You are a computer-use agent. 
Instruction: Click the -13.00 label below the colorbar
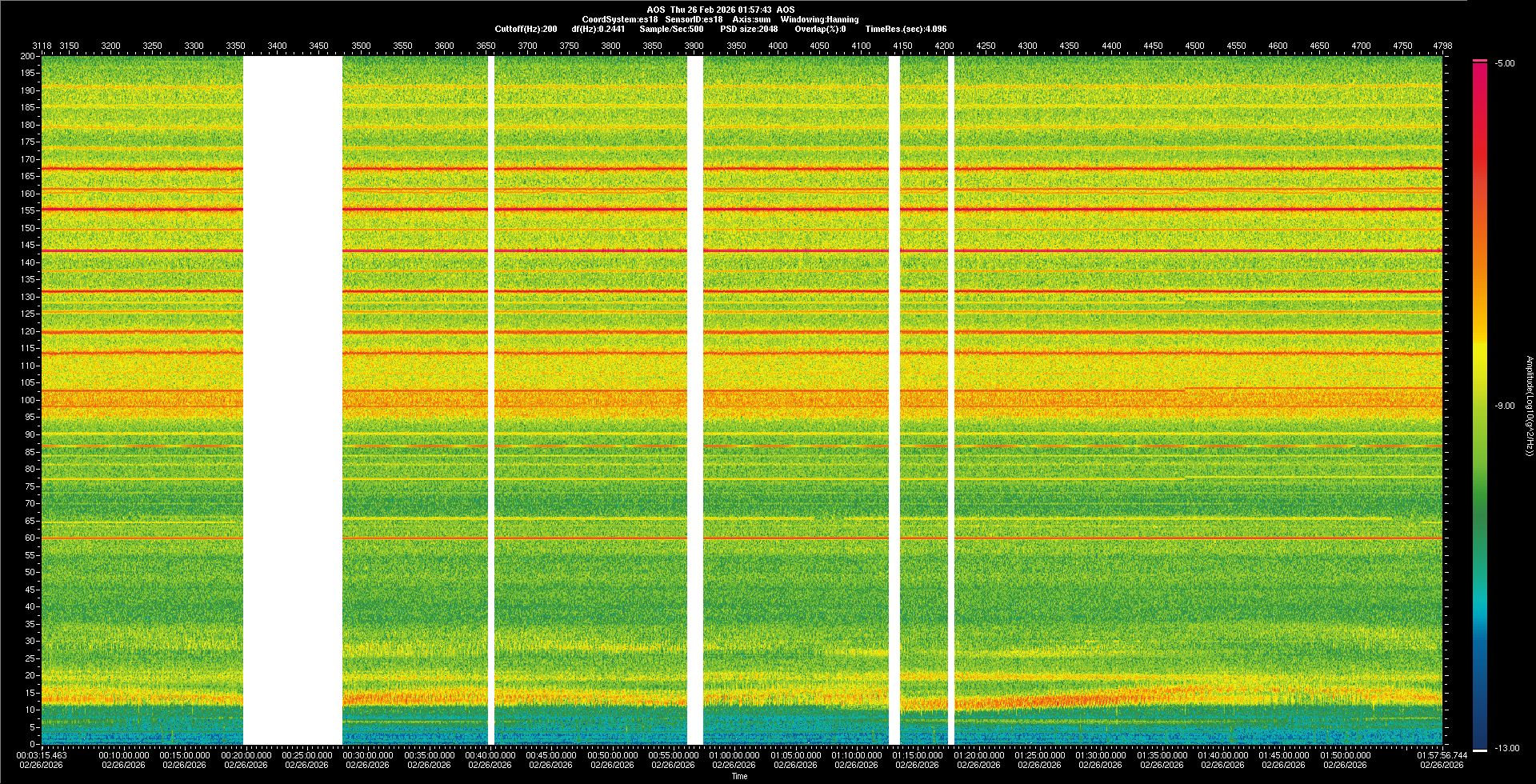1506,748
